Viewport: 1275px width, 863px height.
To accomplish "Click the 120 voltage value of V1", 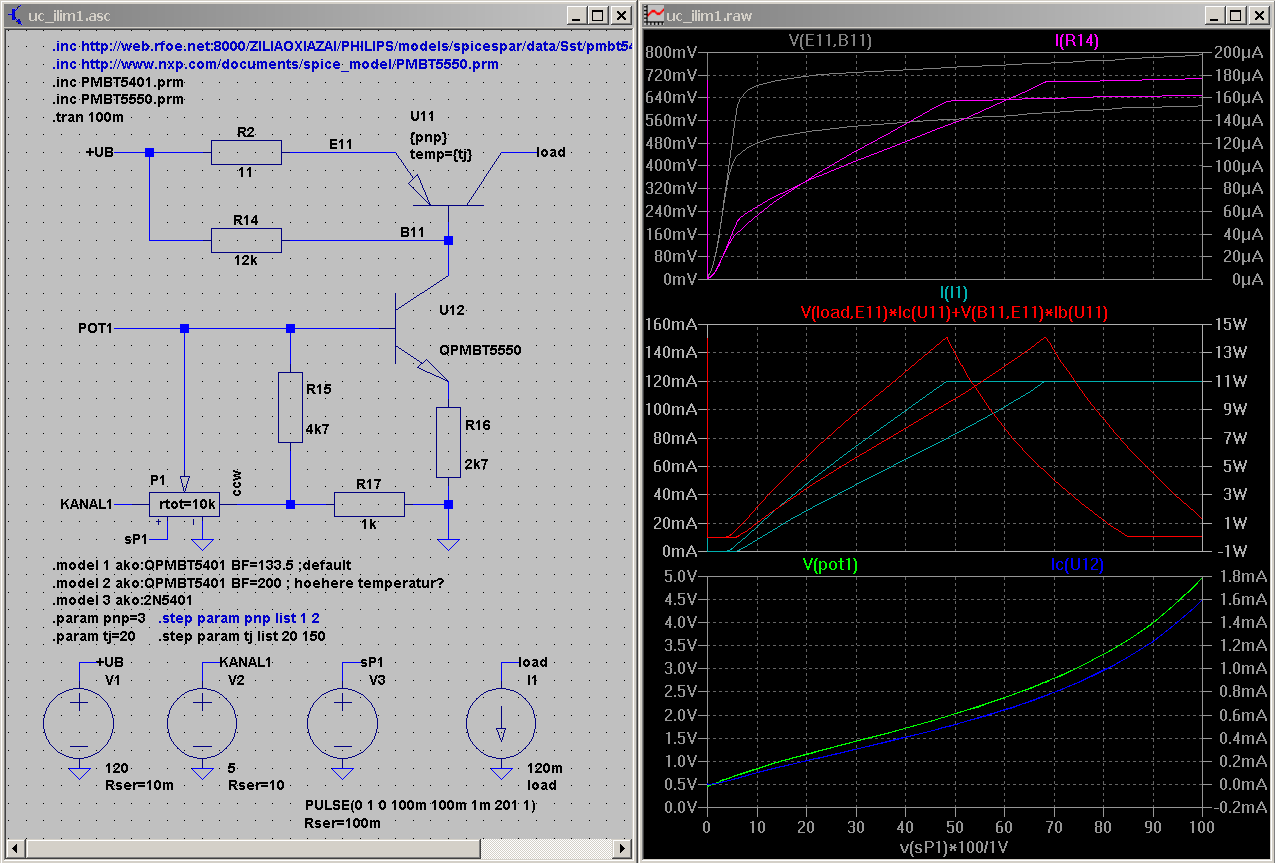I will [x=116, y=768].
